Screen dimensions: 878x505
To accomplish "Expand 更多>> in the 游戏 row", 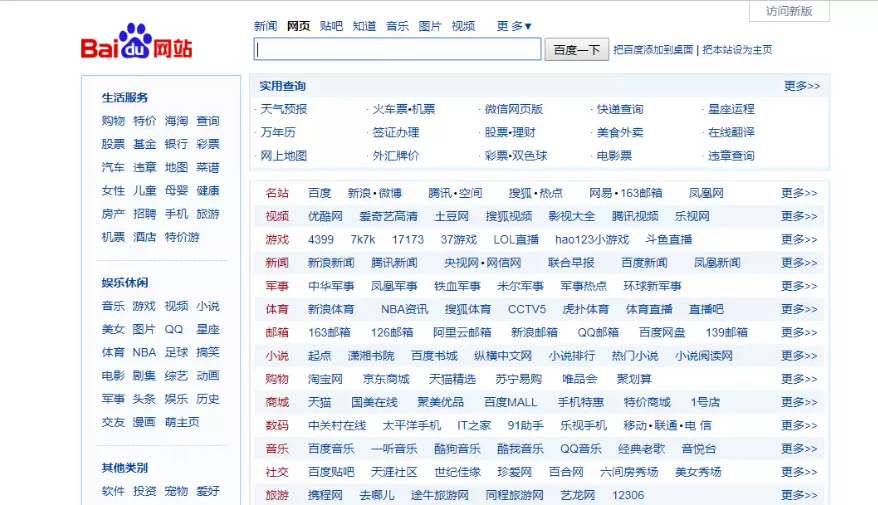I will pyautogui.click(x=799, y=240).
